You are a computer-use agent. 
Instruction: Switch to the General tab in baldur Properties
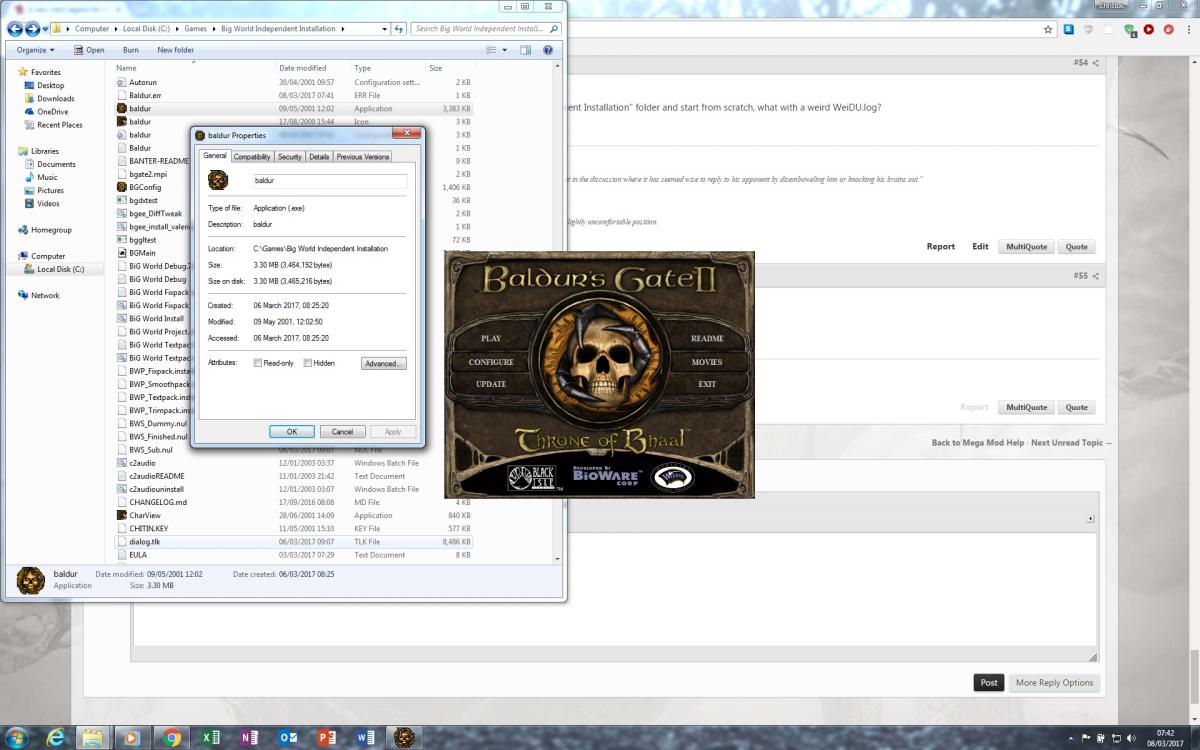pyautogui.click(x=215, y=156)
